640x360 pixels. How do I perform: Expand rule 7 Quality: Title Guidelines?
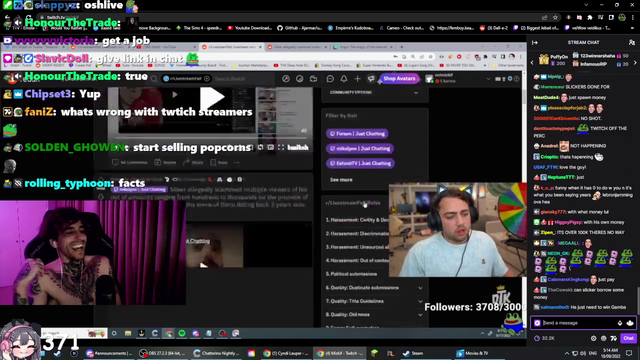(420, 301)
